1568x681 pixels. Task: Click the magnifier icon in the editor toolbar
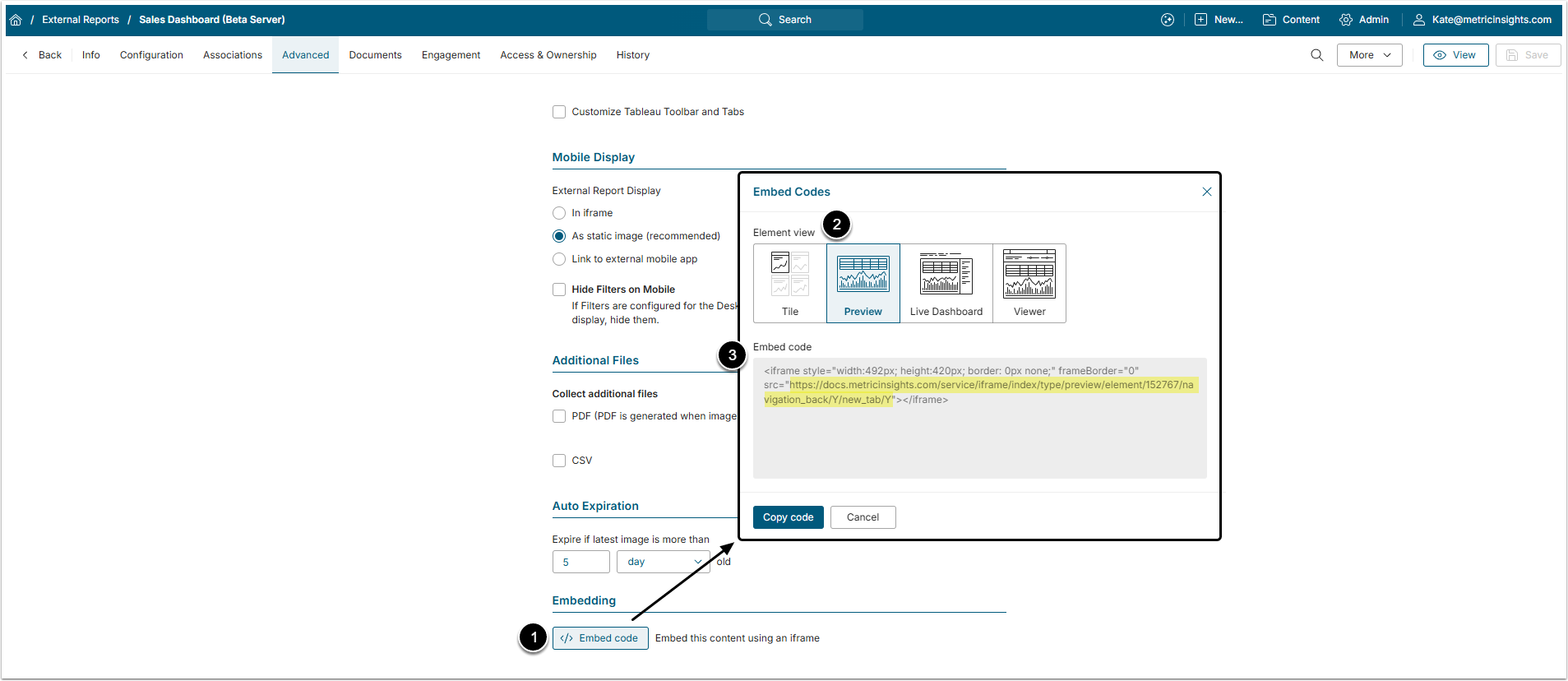coord(1317,55)
